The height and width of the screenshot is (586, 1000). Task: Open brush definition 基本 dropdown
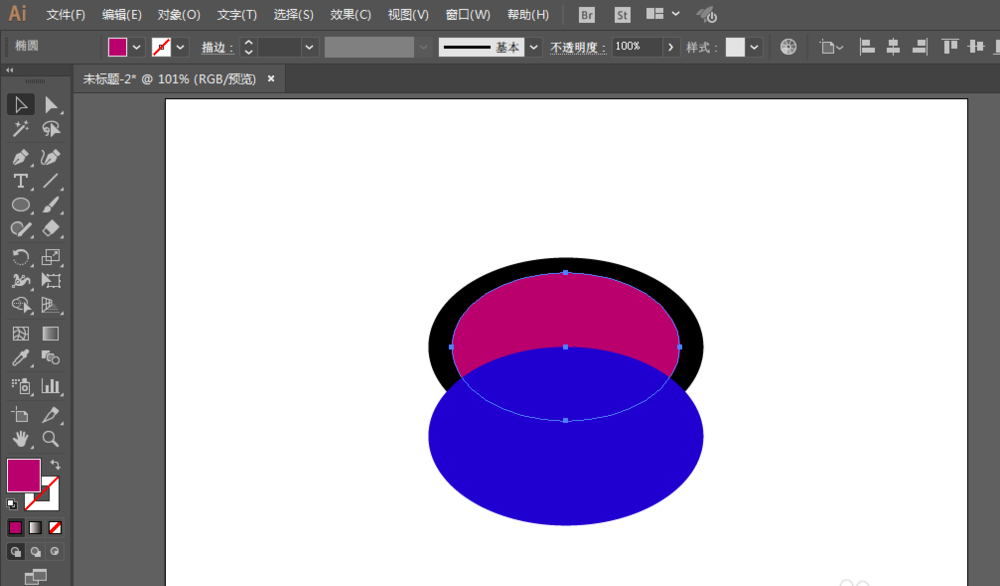[534, 47]
